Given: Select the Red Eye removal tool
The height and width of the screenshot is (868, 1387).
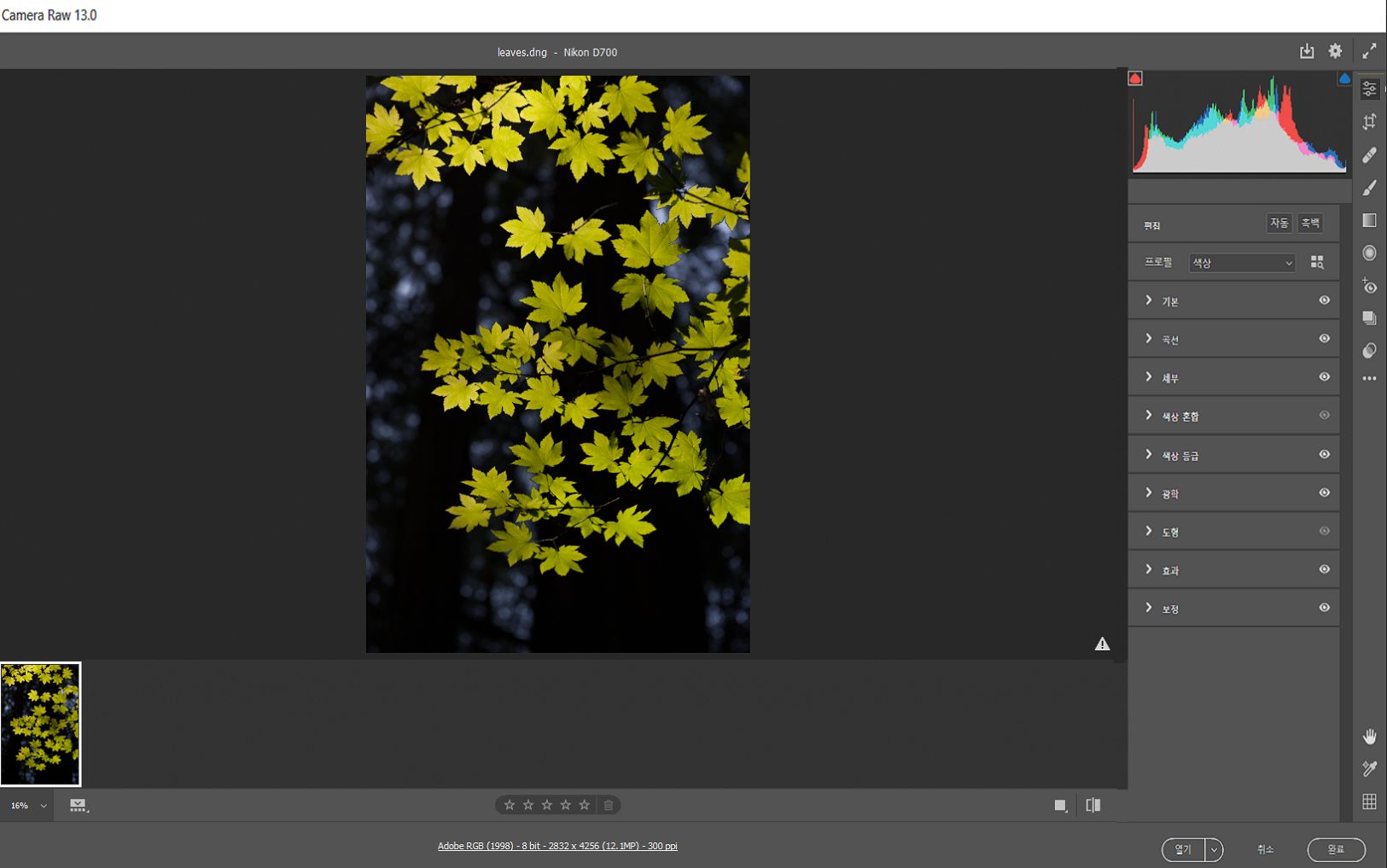Looking at the screenshot, I should click(1369, 286).
